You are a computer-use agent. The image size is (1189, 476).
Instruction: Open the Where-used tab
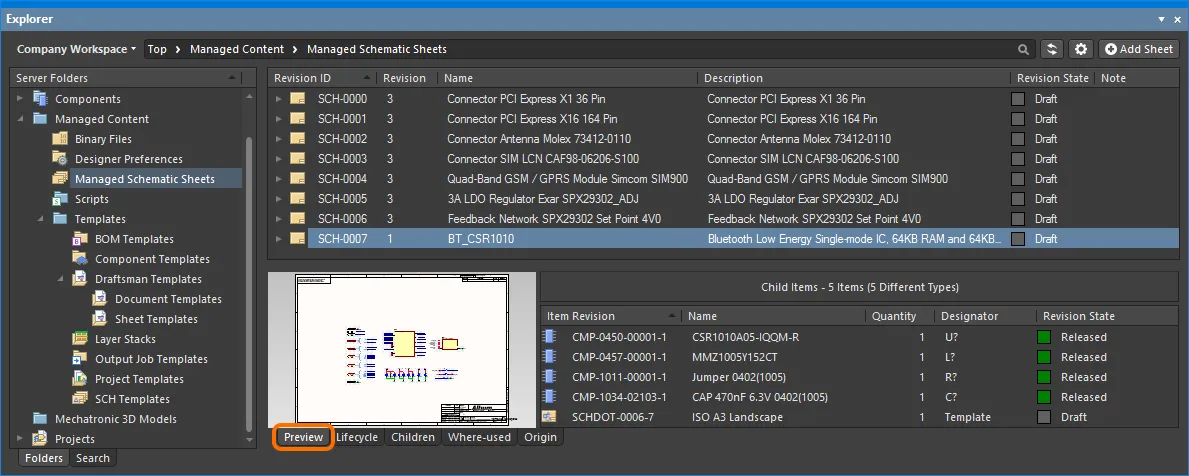pyautogui.click(x=479, y=437)
